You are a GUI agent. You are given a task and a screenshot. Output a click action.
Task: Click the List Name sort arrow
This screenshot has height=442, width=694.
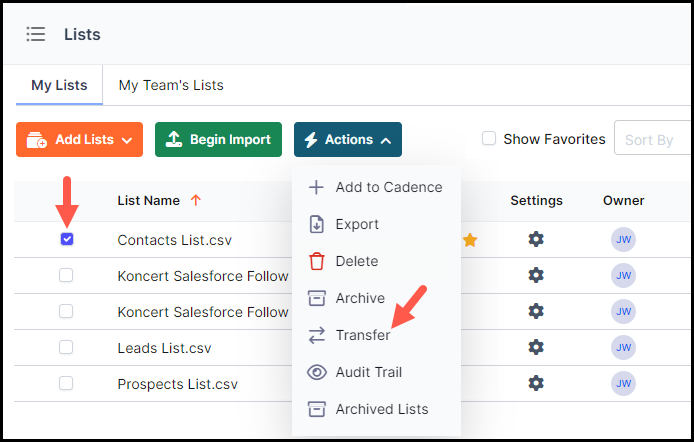196,200
